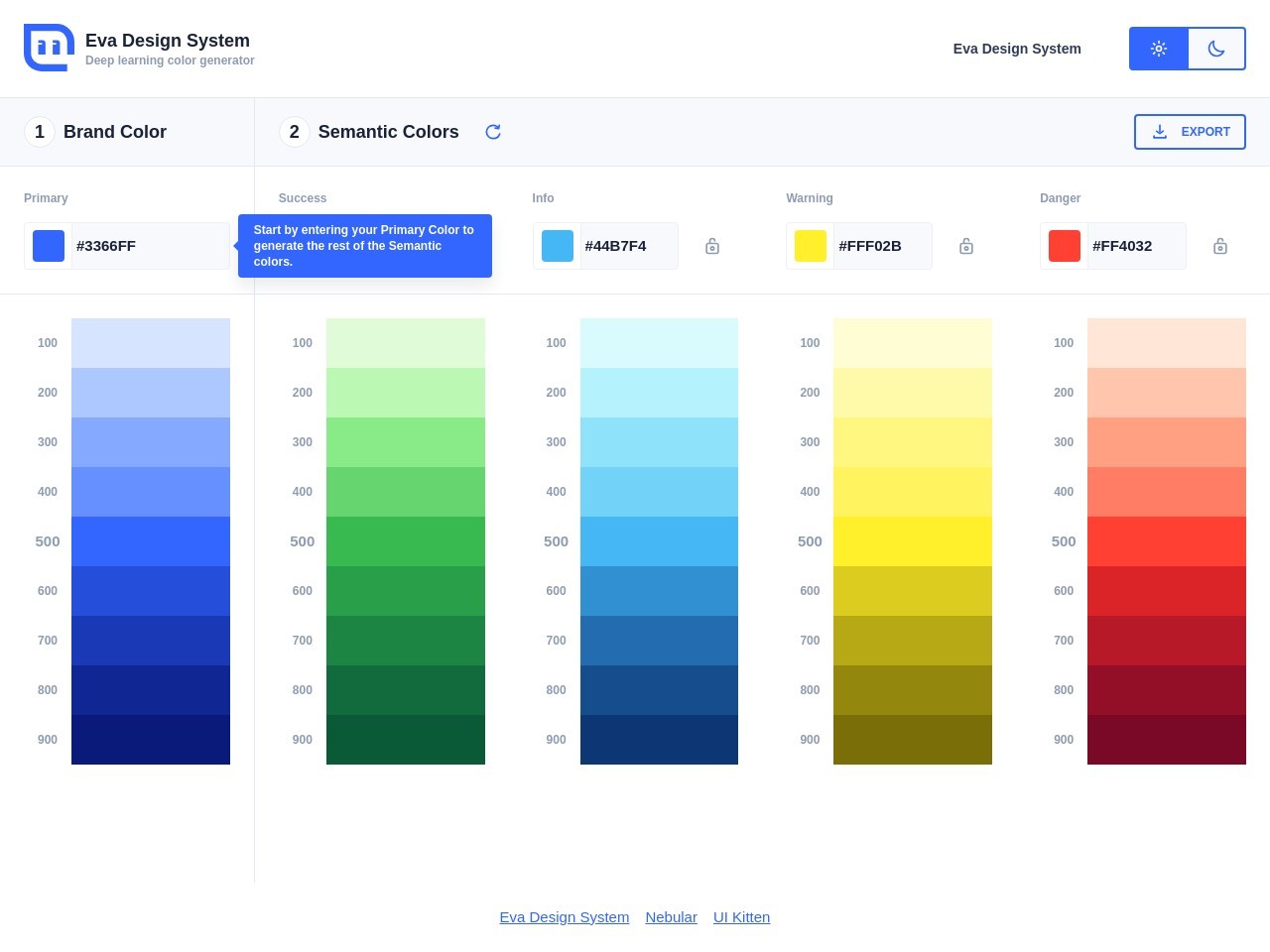
Task: Click the Success 100 shade swatch
Action: [x=405, y=342]
